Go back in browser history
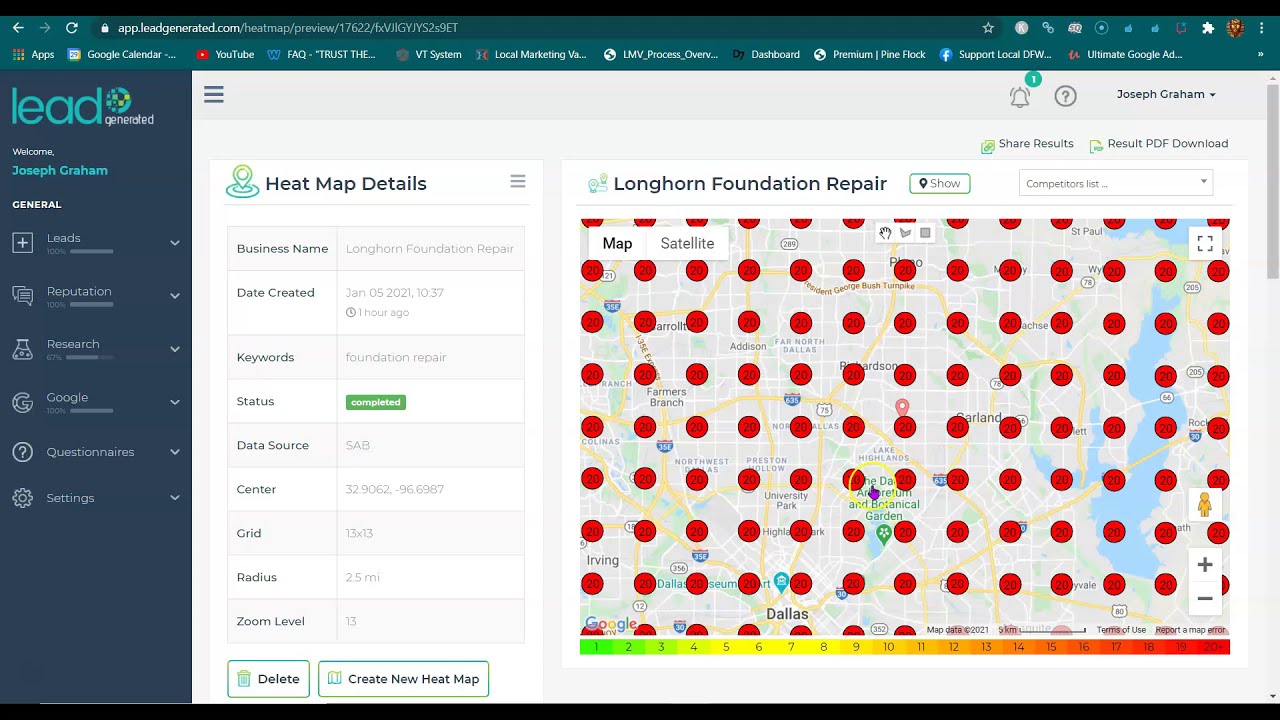 (x=18, y=28)
